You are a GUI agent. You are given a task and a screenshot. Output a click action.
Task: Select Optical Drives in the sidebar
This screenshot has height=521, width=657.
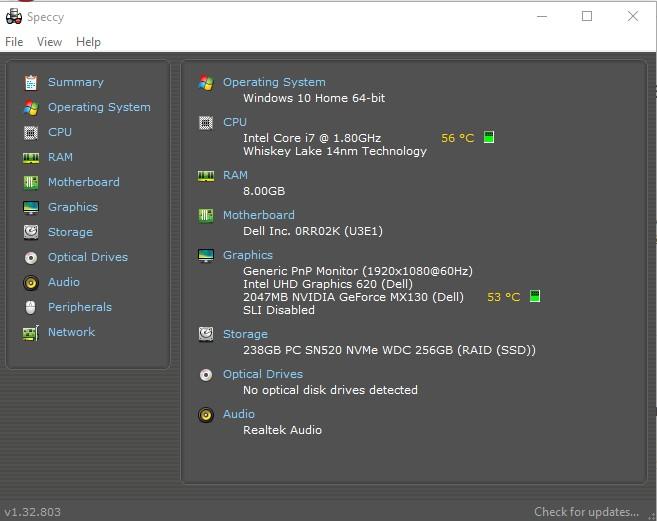point(88,257)
